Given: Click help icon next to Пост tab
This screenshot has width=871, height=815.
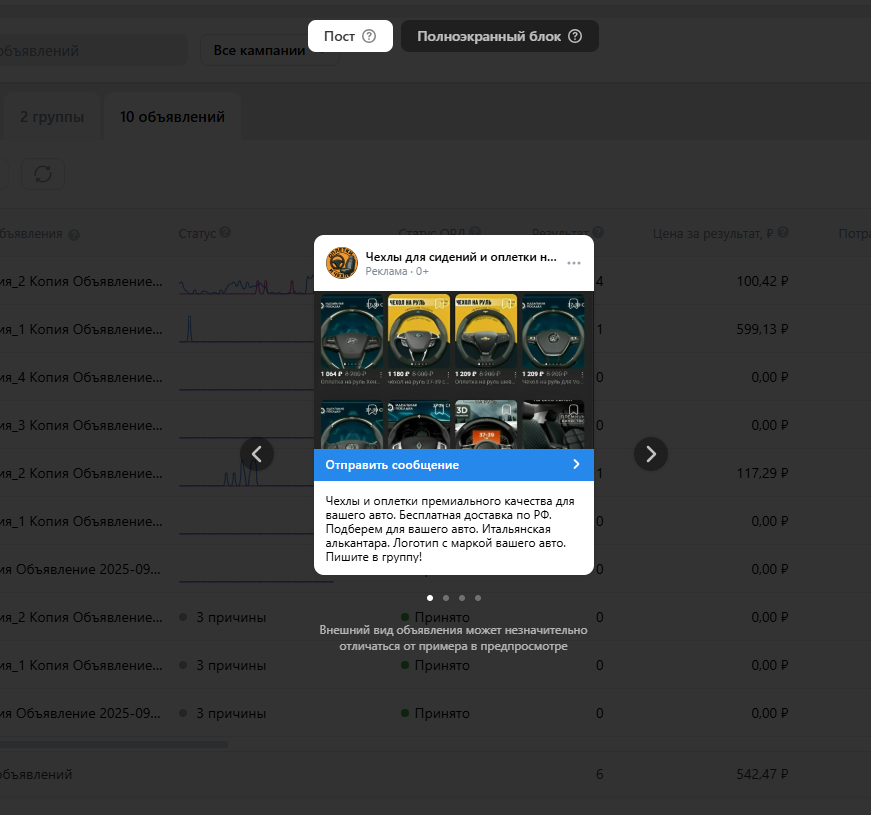Looking at the screenshot, I should pyautogui.click(x=369, y=36).
